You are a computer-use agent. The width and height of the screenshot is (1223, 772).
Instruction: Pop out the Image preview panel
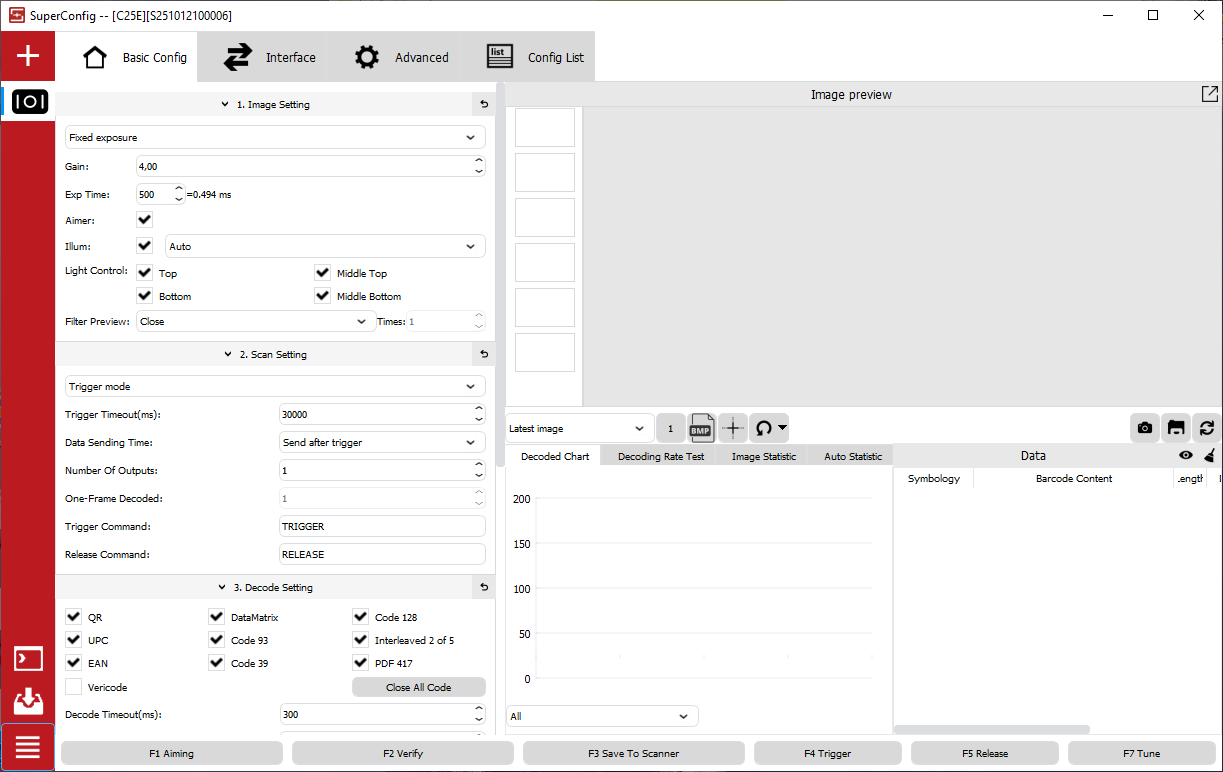coord(1209,94)
